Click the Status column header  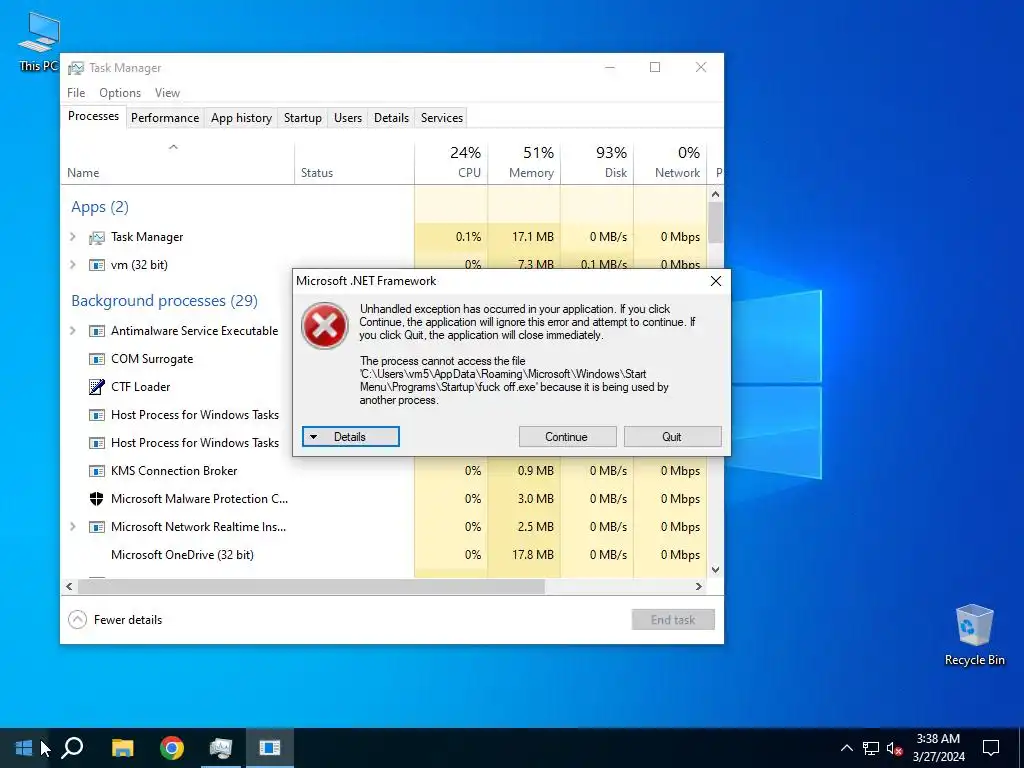point(354,163)
